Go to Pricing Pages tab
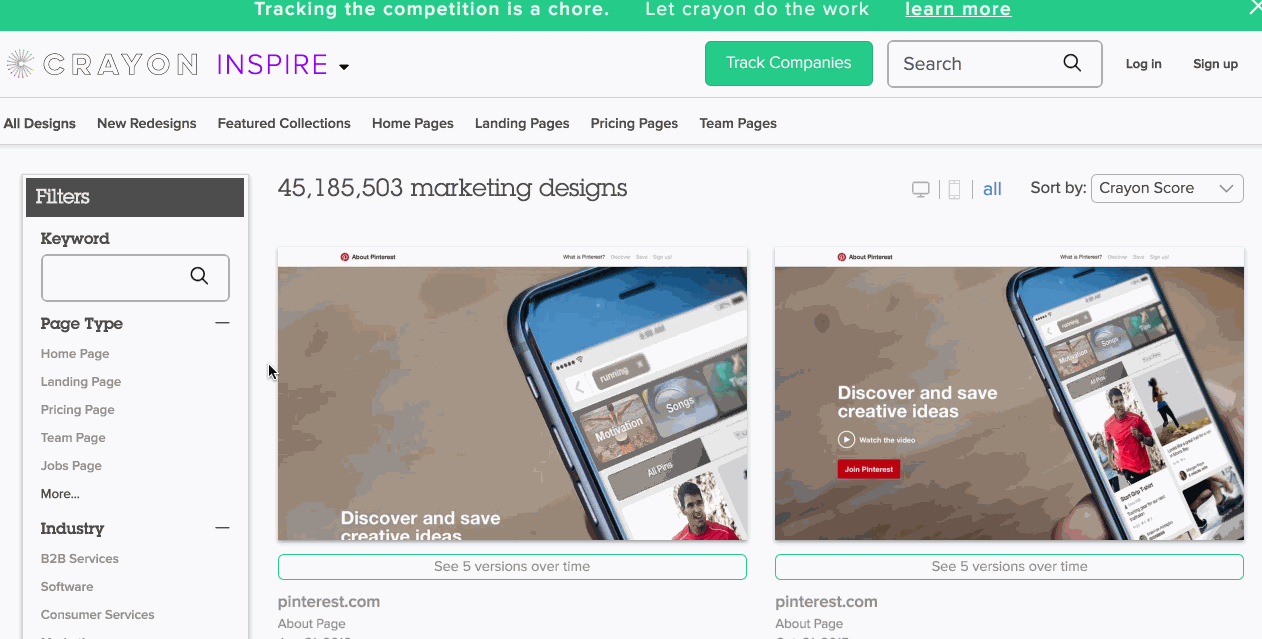The image size is (1262, 639). click(634, 123)
